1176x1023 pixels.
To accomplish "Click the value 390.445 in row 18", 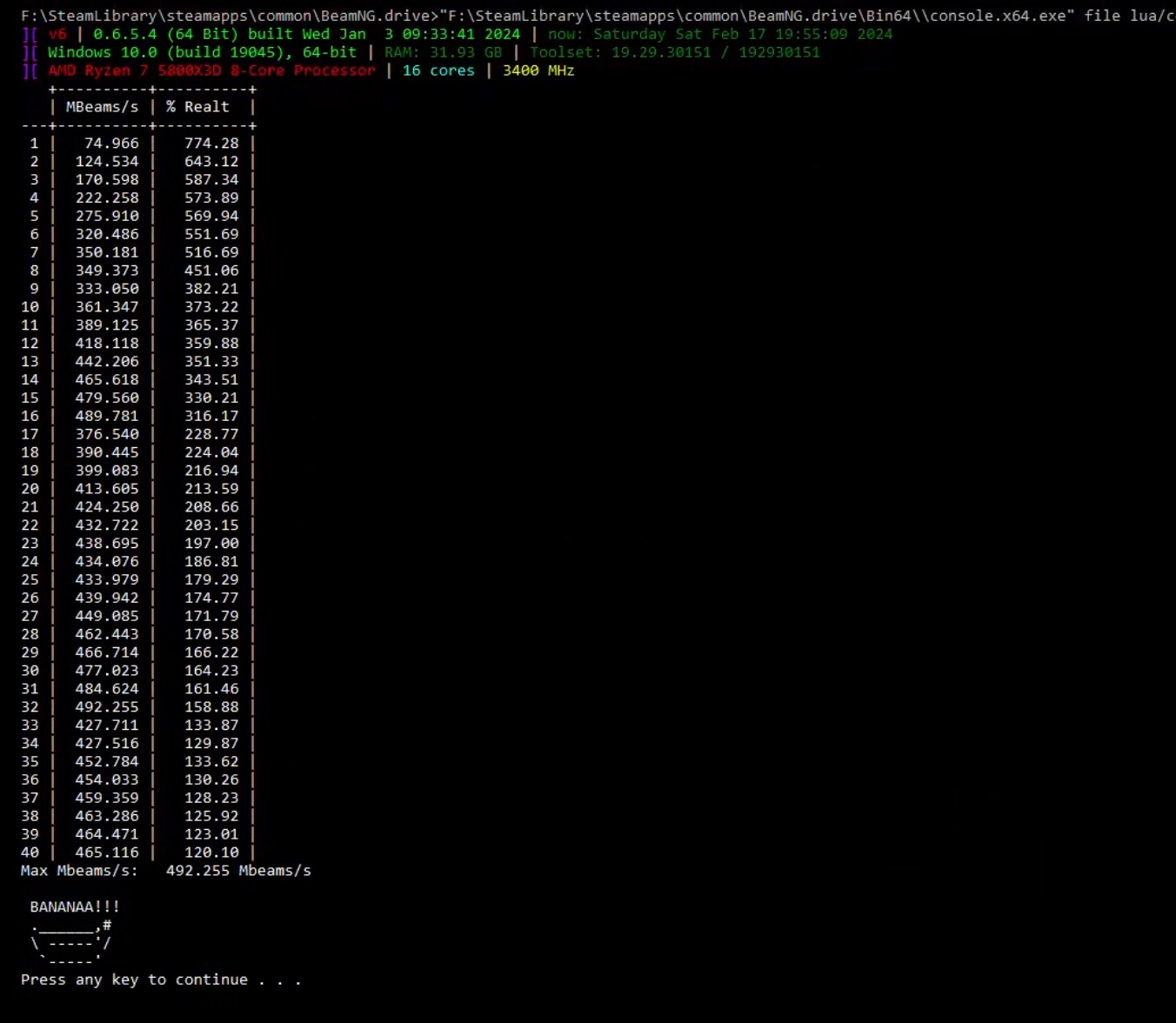I will (107, 453).
